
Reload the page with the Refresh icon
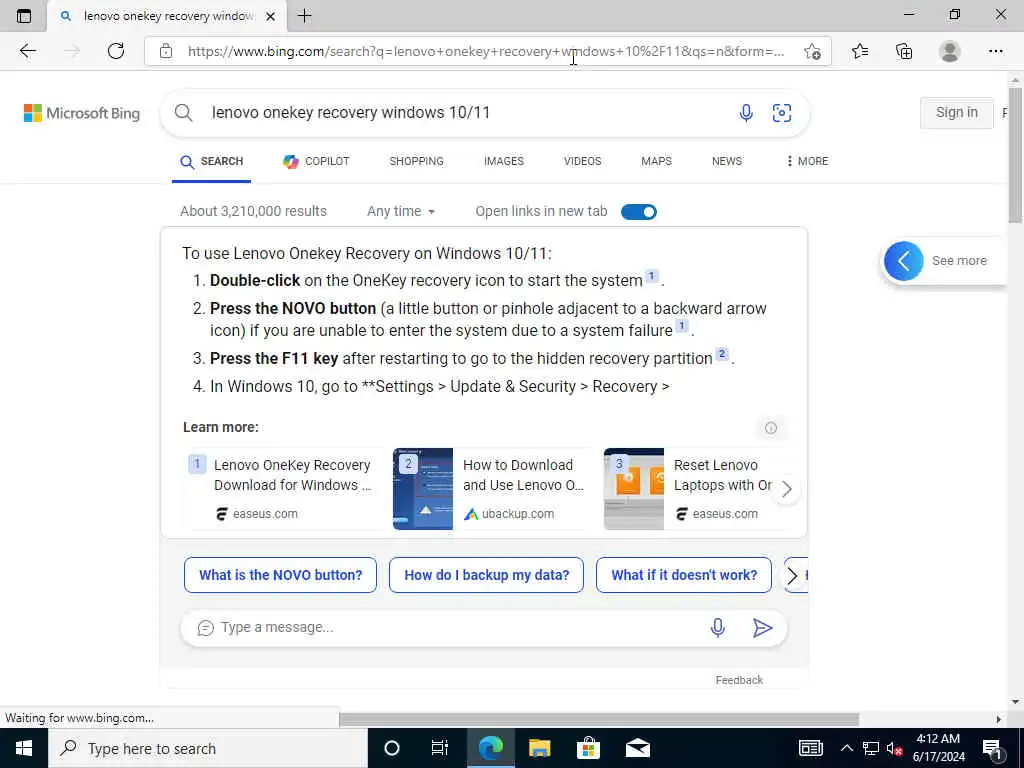coord(116,51)
